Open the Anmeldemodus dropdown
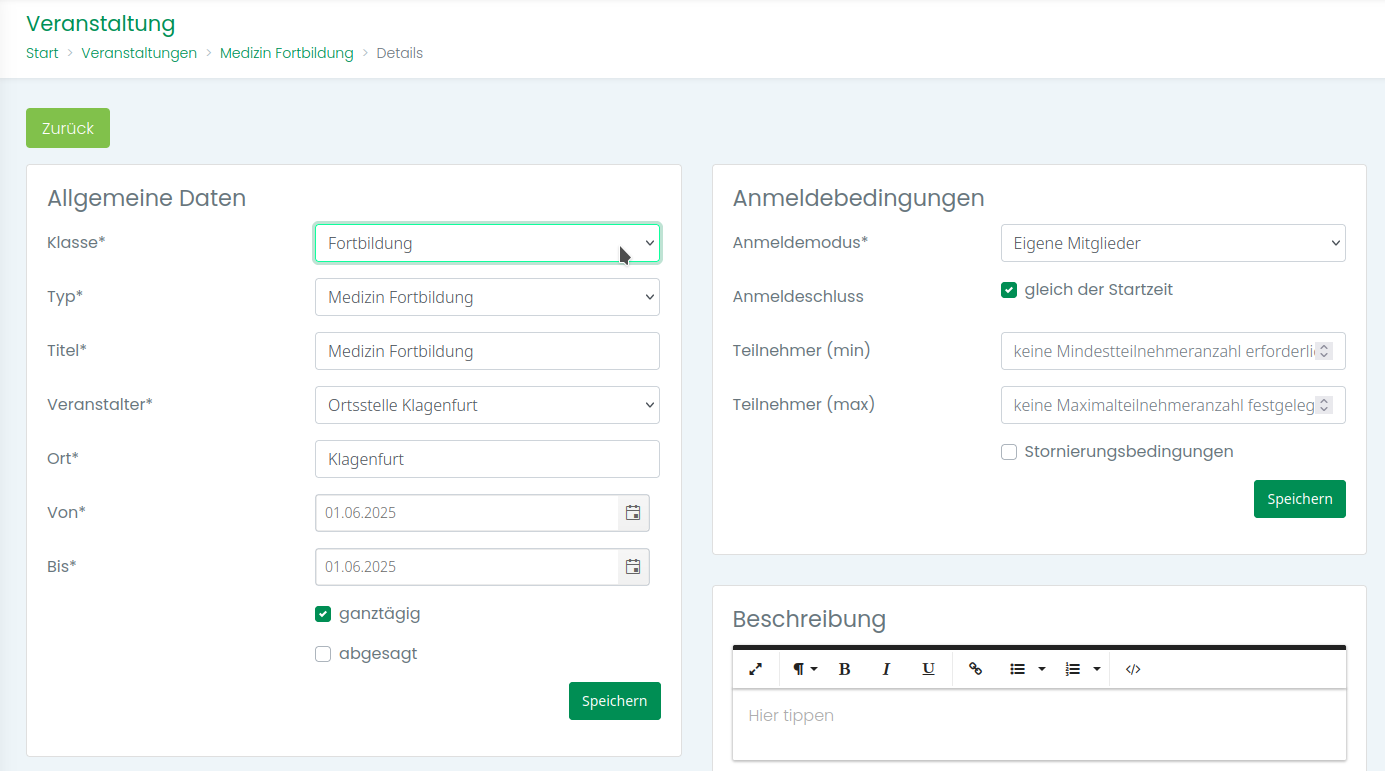The height and width of the screenshot is (771, 1385). 1172,243
